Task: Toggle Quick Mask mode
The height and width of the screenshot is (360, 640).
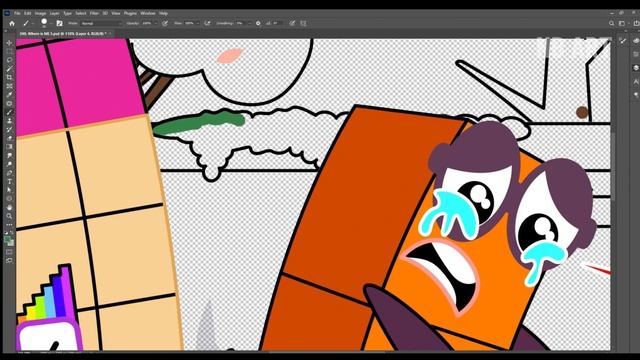Action: 9,252
